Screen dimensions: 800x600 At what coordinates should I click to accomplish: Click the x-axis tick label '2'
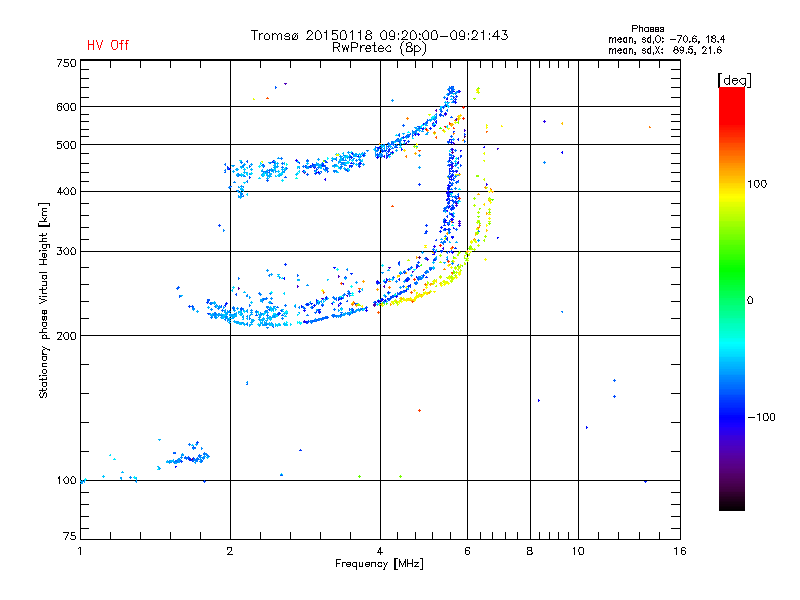tap(230, 551)
